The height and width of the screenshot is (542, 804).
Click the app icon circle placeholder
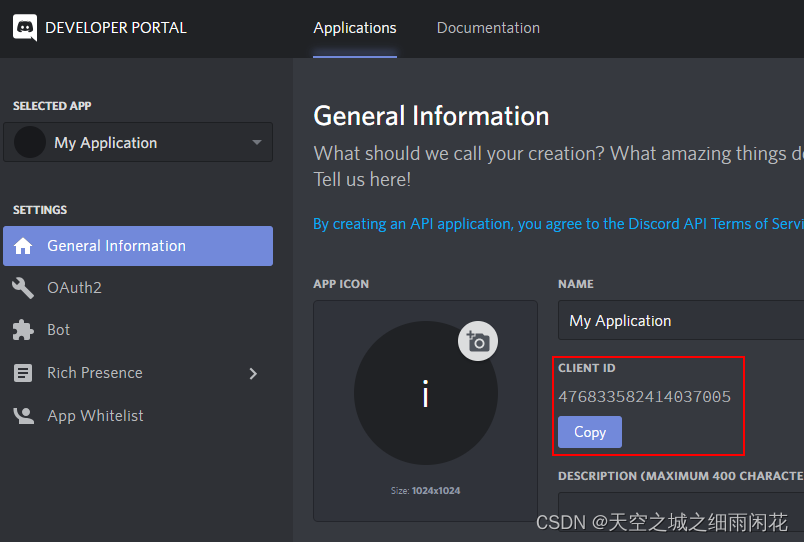[426, 393]
